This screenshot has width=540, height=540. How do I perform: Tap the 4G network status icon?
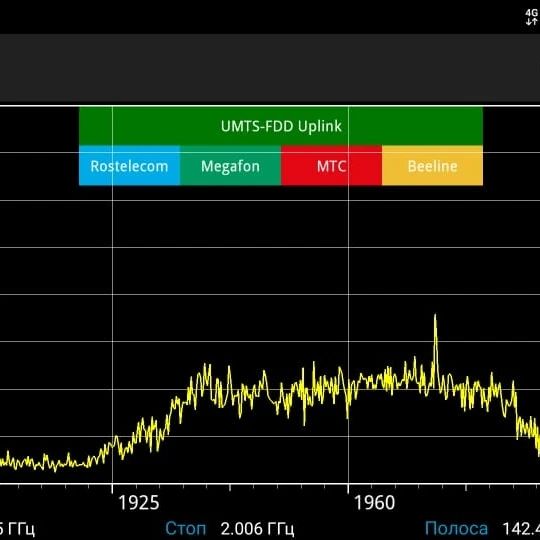click(531, 17)
